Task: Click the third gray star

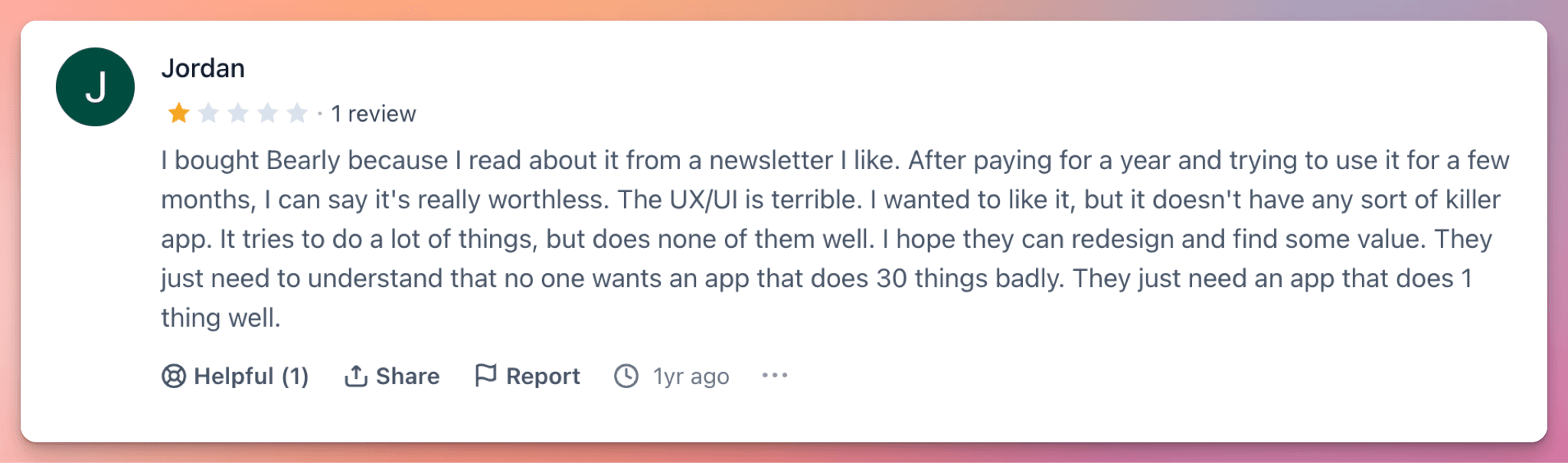Action: pos(238,112)
